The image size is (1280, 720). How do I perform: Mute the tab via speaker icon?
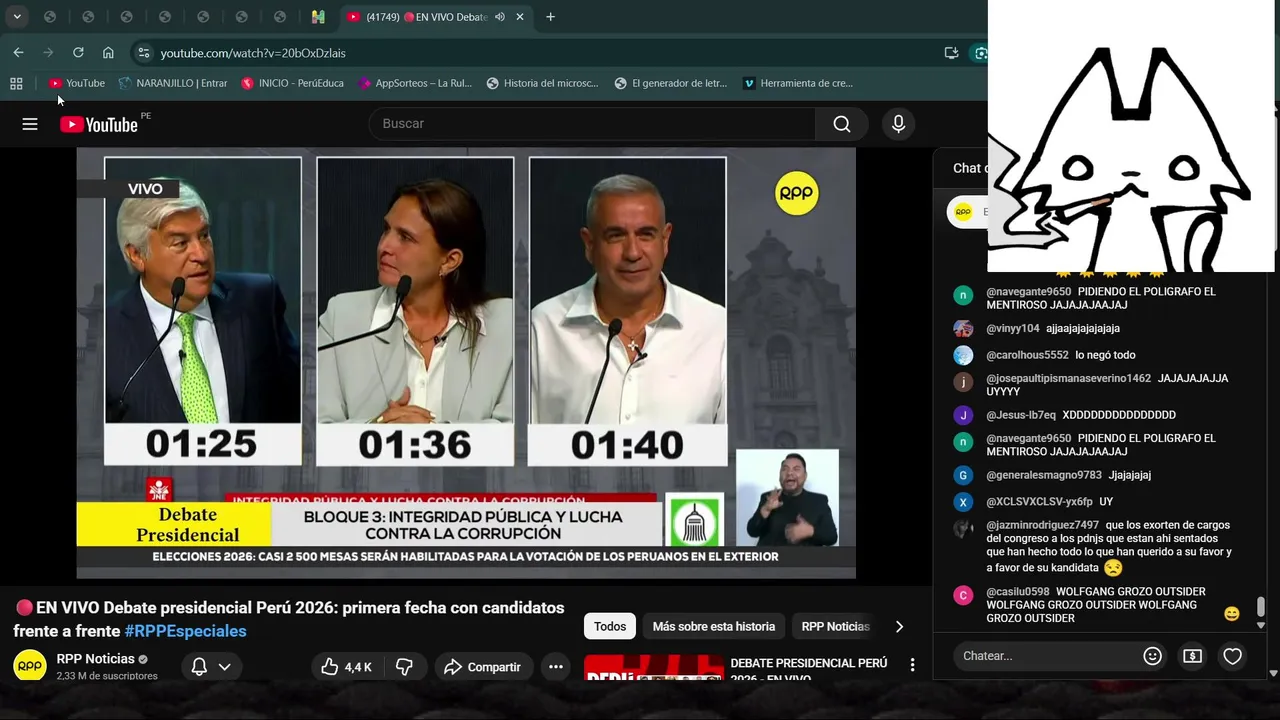500,17
